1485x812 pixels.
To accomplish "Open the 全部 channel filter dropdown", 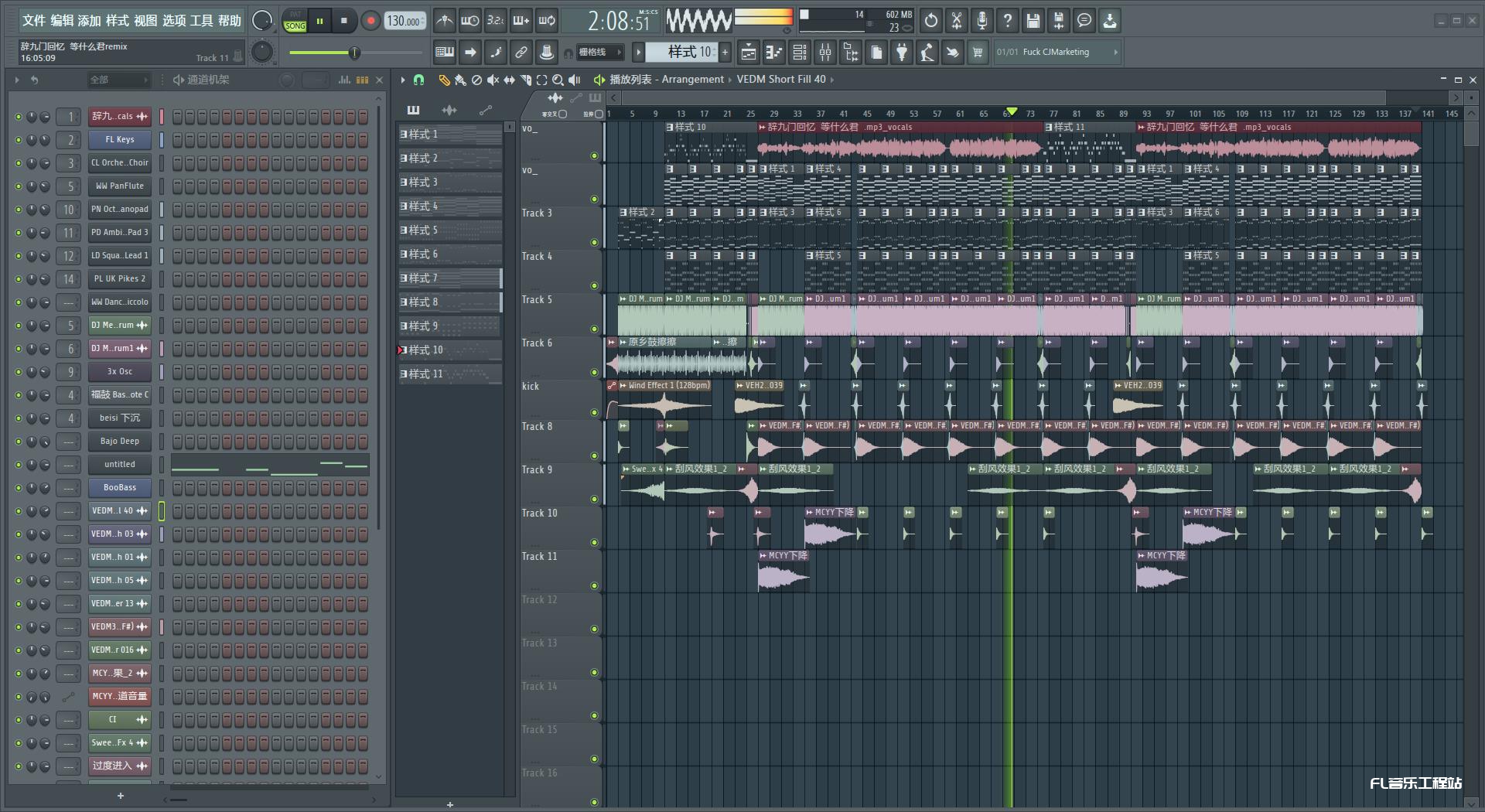I will [118, 80].
